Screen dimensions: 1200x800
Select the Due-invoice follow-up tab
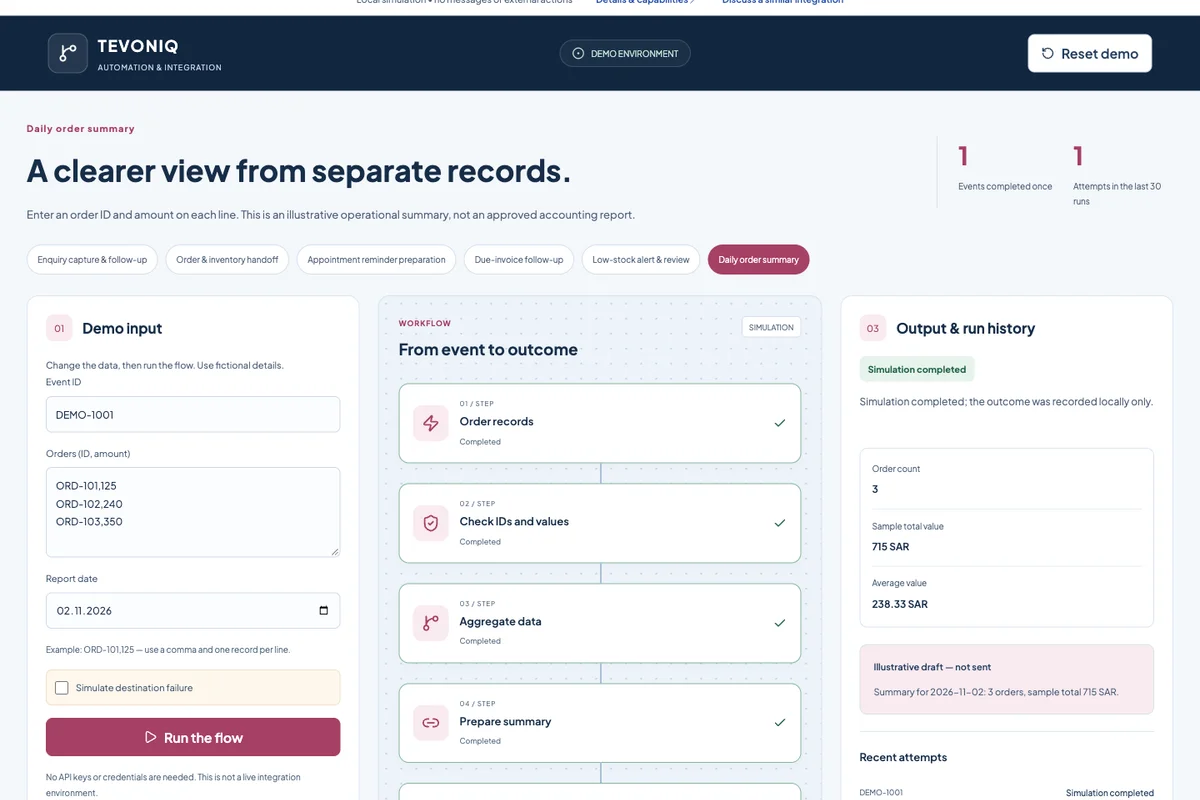(x=519, y=260)
